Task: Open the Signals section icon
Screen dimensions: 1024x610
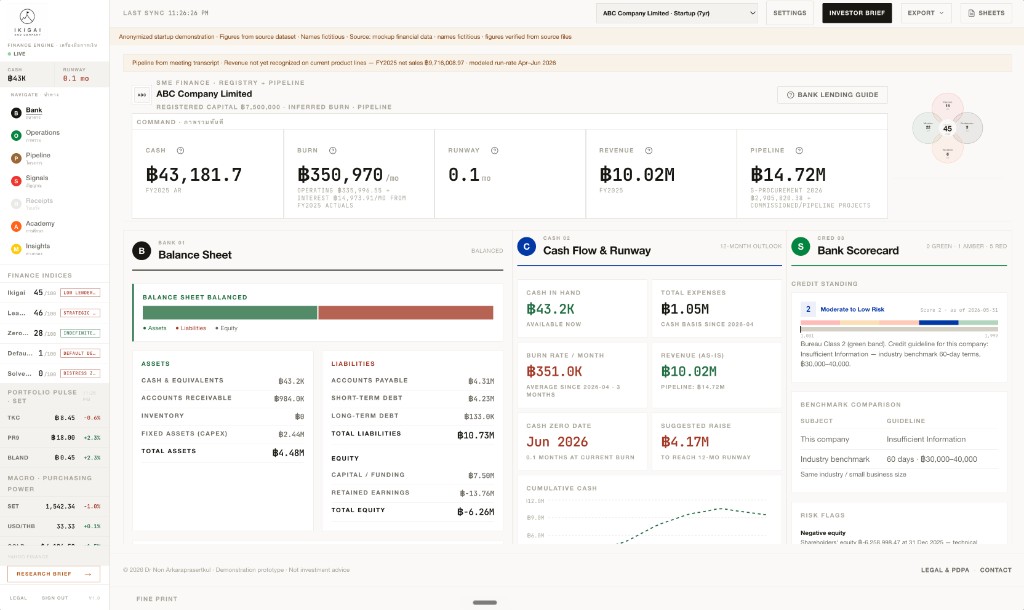Action: [x=16, y=181]
